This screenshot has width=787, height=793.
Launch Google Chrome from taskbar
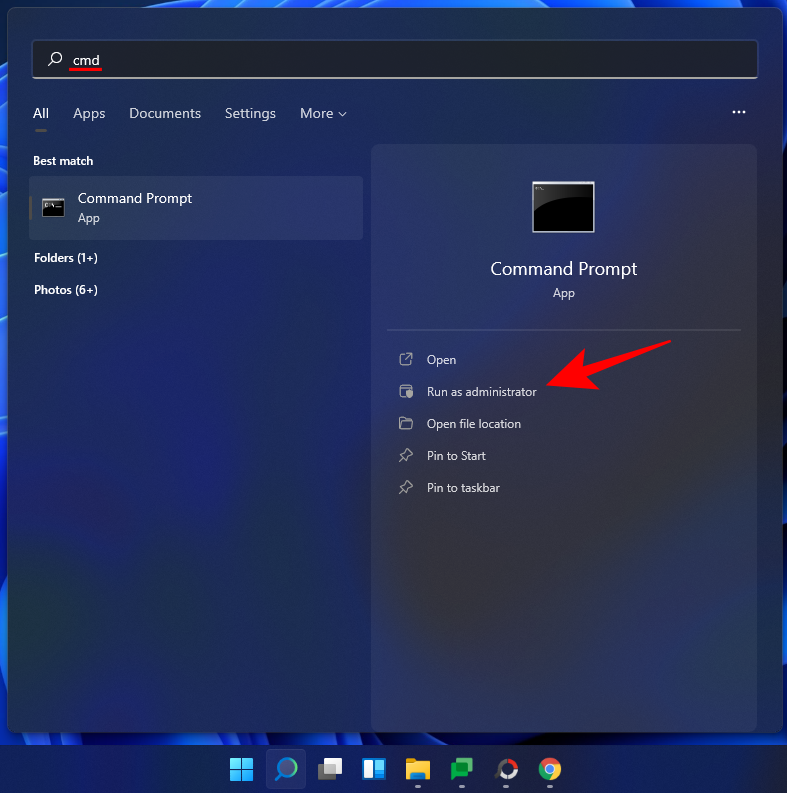click(x=549, y=769)
